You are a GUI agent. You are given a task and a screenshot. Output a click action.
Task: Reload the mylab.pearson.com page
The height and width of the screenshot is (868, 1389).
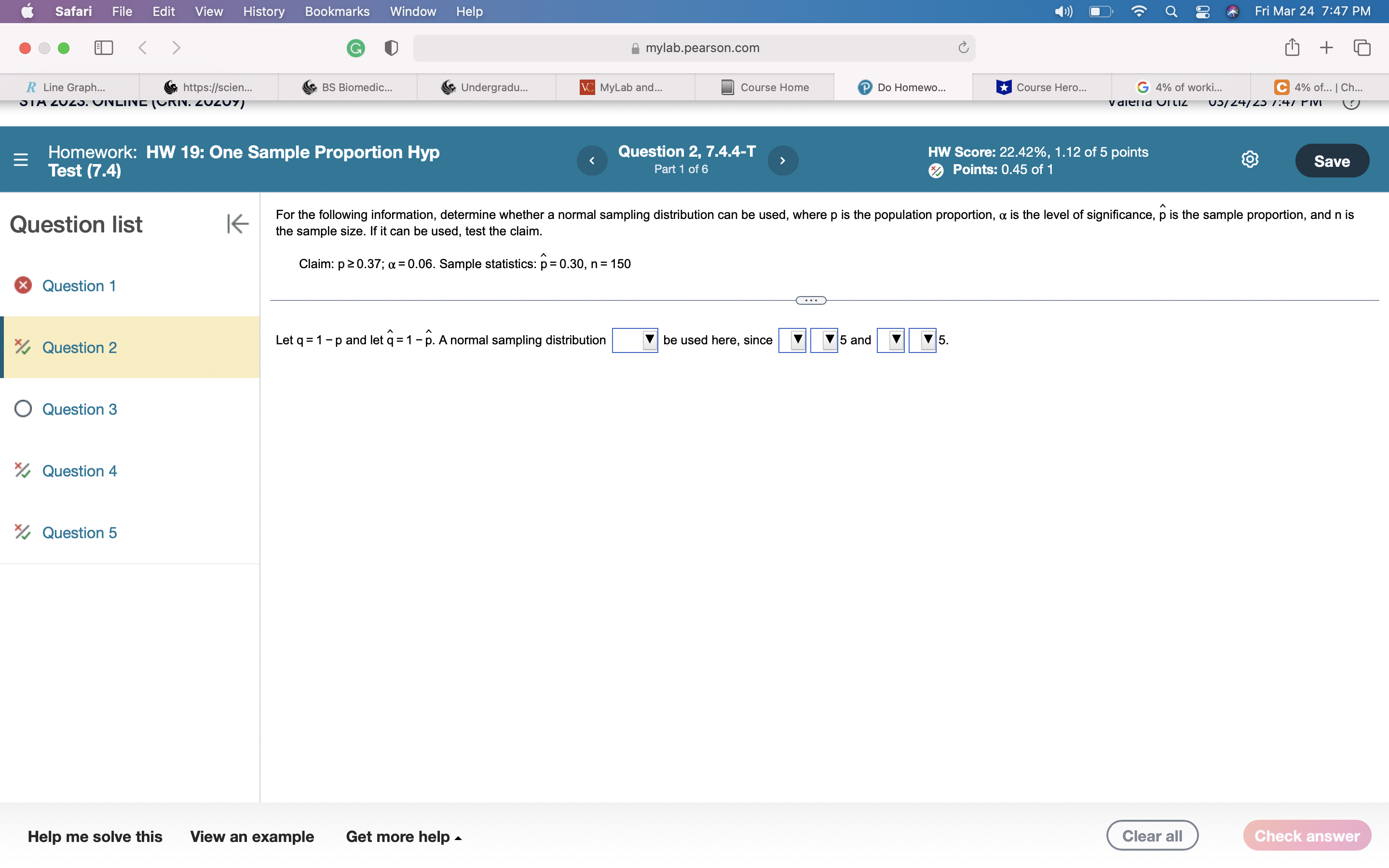pos(963,48)
